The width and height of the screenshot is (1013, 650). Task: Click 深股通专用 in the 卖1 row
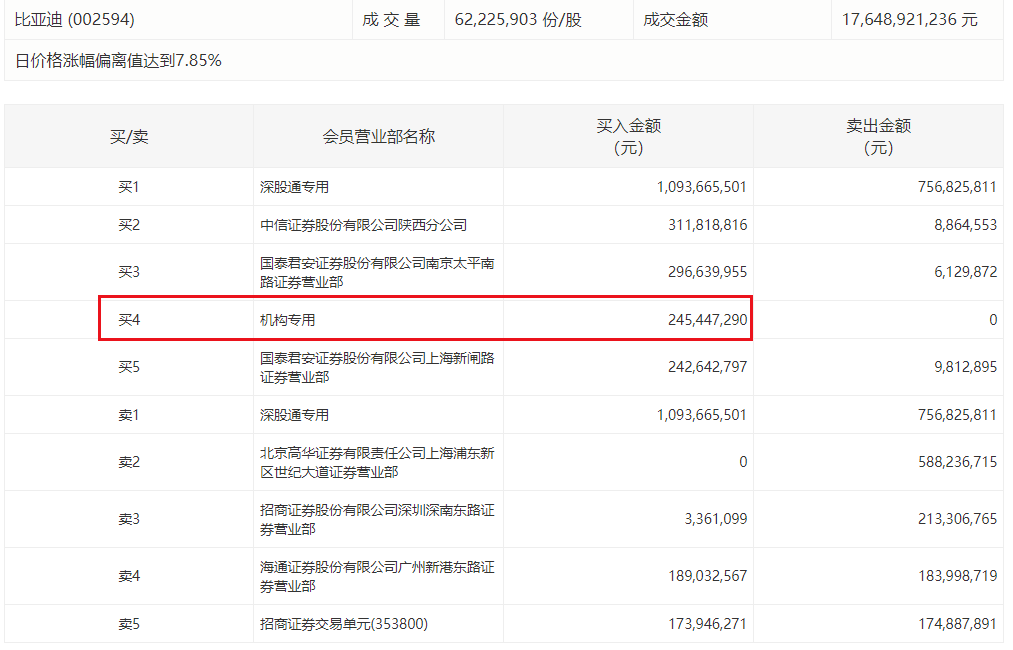[x=295, y=415]
